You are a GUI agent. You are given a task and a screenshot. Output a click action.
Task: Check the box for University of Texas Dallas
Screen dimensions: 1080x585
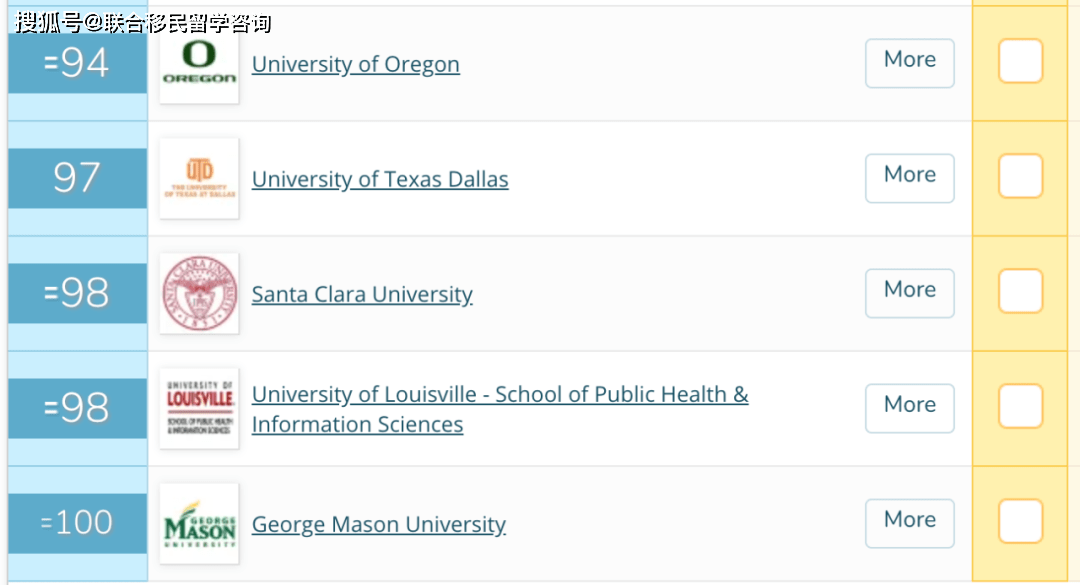1020,176
